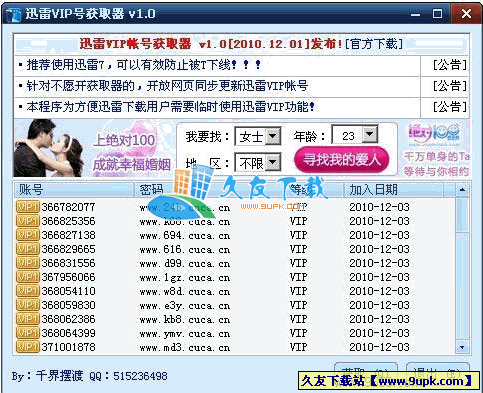This screenshot has width=483, height=393.
Task: Click the 推荐使用迅雷7 announcement text
Action: (x=144, y=65)
